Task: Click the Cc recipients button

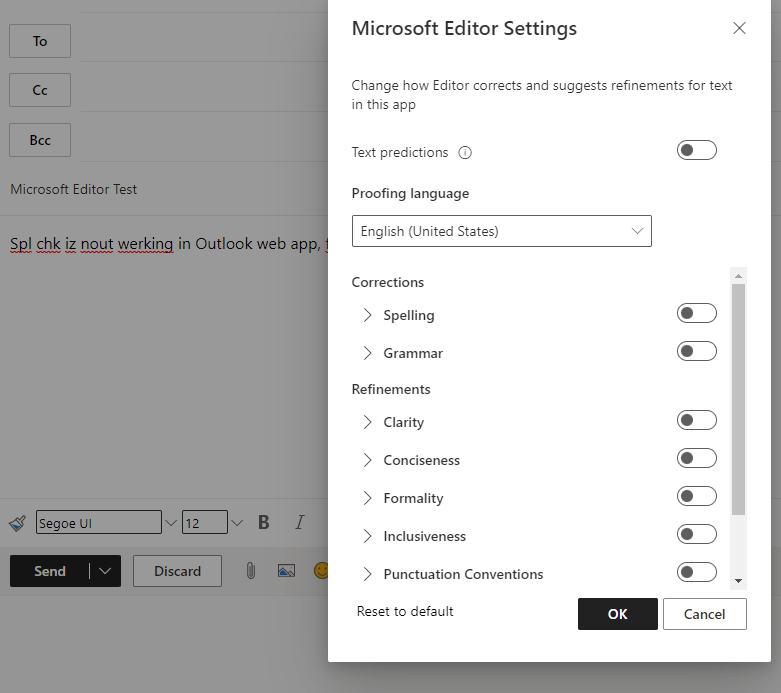Action: click(40, 90)
